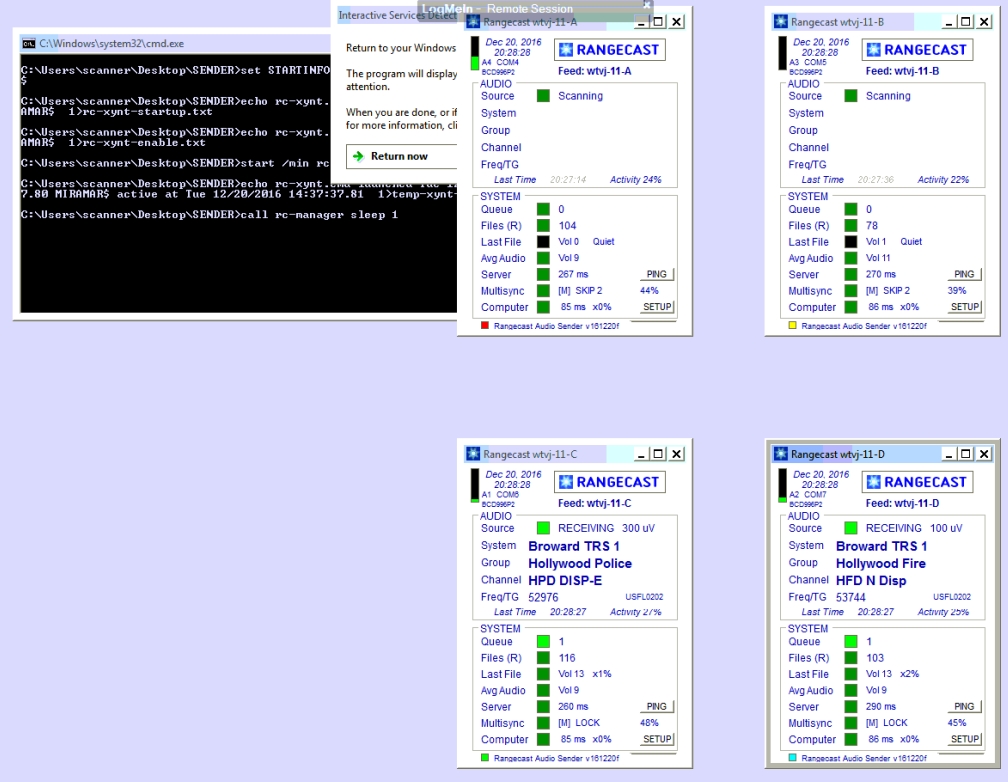This screenshot has height=782, width=1008.
Task: Click talkgroup value "52976"
Action: tap(543, 597)
